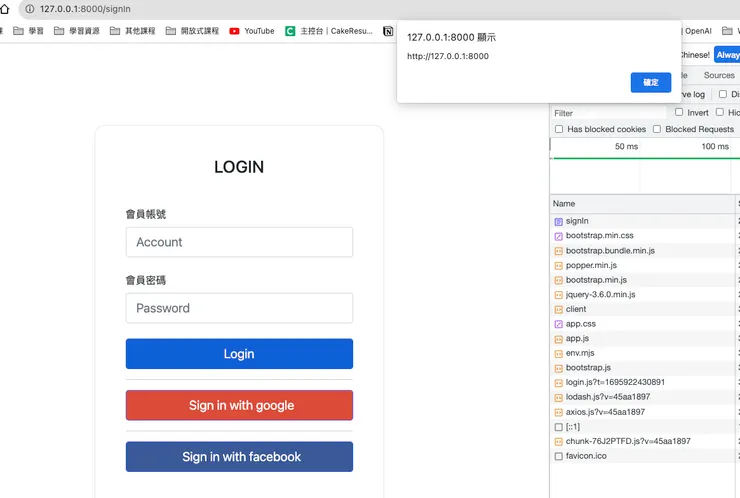Viewport: 740px width, 498px height.
Task: Select the axios.js?v=45aa1897 request
Action: point(642,412)
